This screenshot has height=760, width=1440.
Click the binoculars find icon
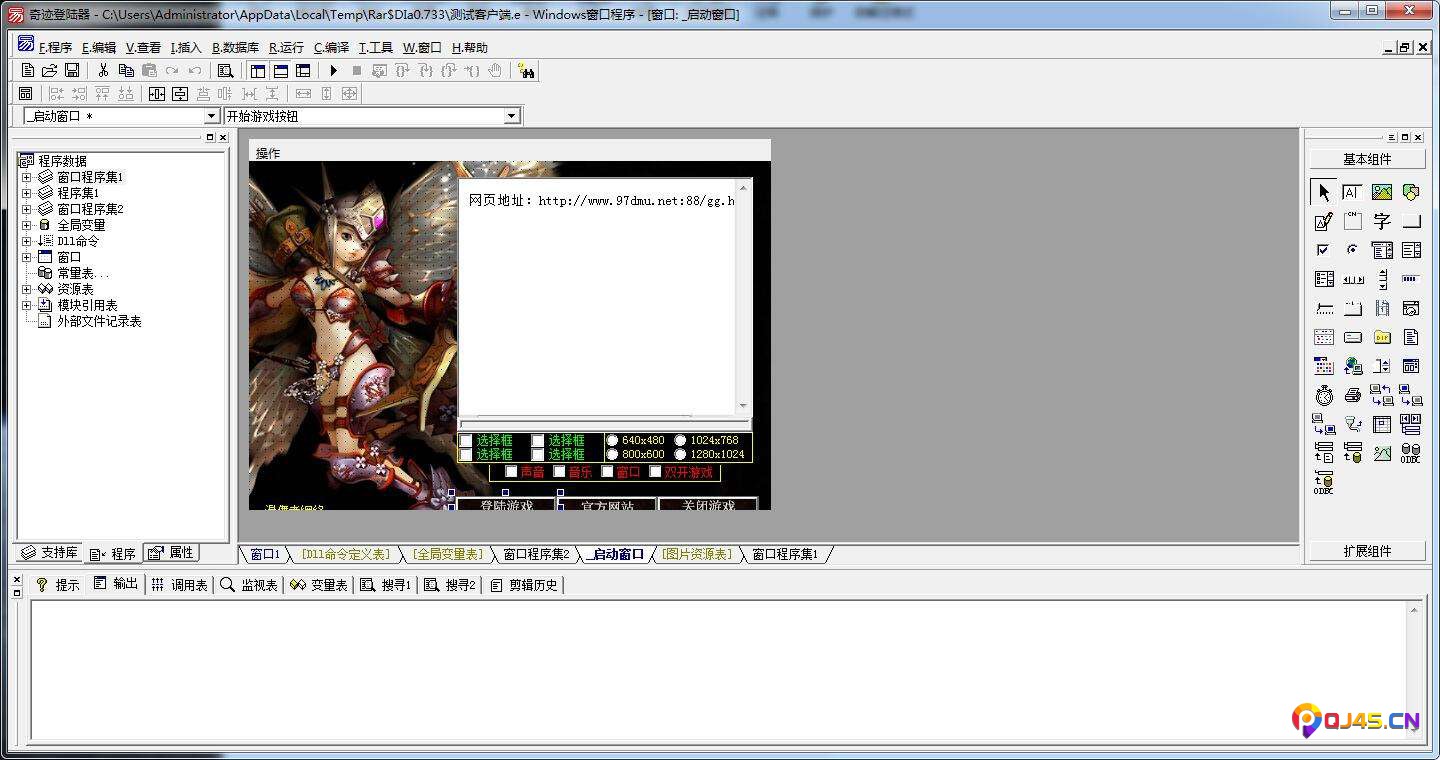pyautogui.click(x=527, y=70)
